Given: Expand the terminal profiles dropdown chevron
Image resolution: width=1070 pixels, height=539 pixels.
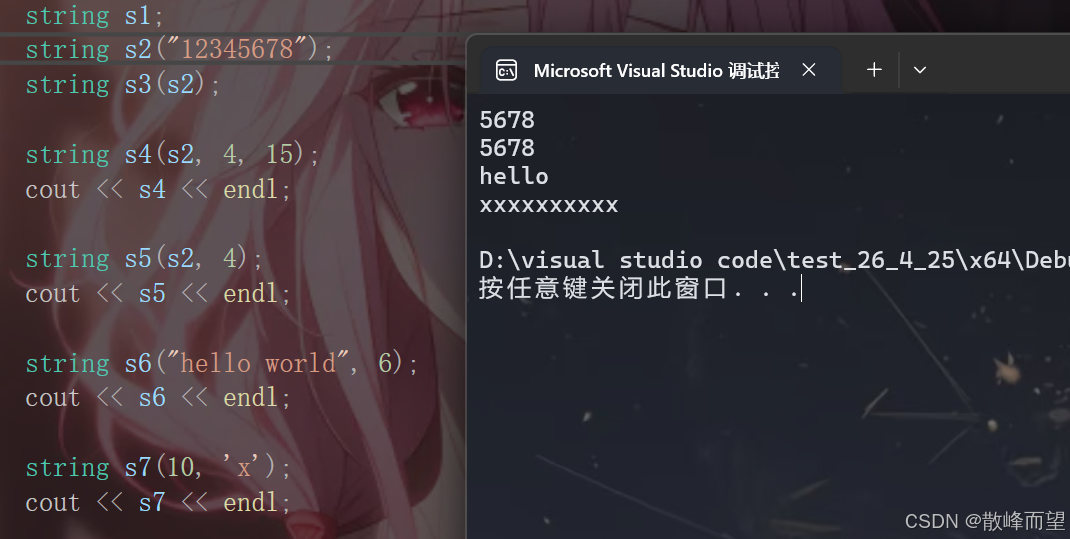Looking at the screenshot, I should pos(920,70).
